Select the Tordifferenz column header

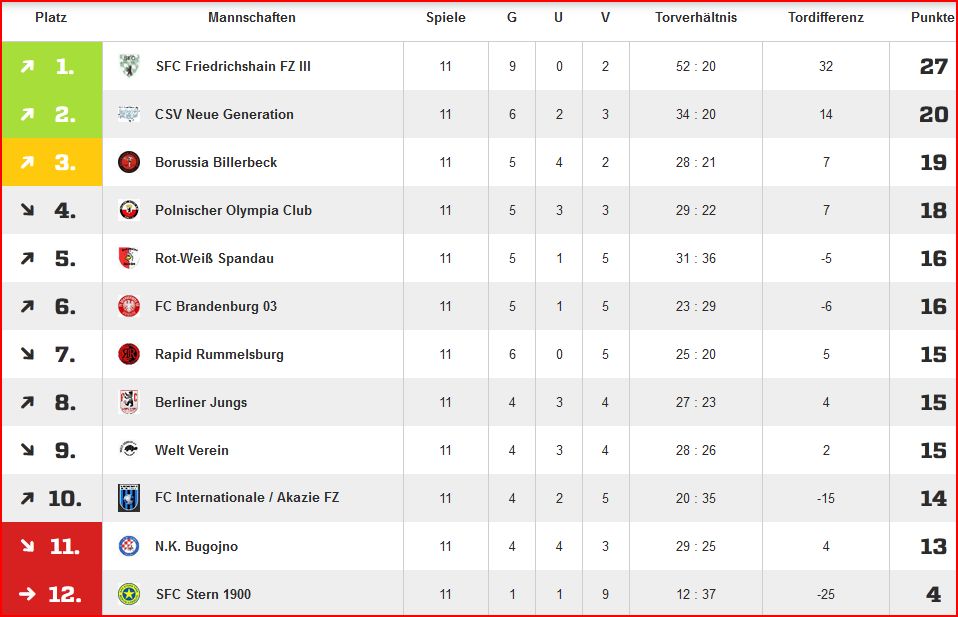coord(825,18)
